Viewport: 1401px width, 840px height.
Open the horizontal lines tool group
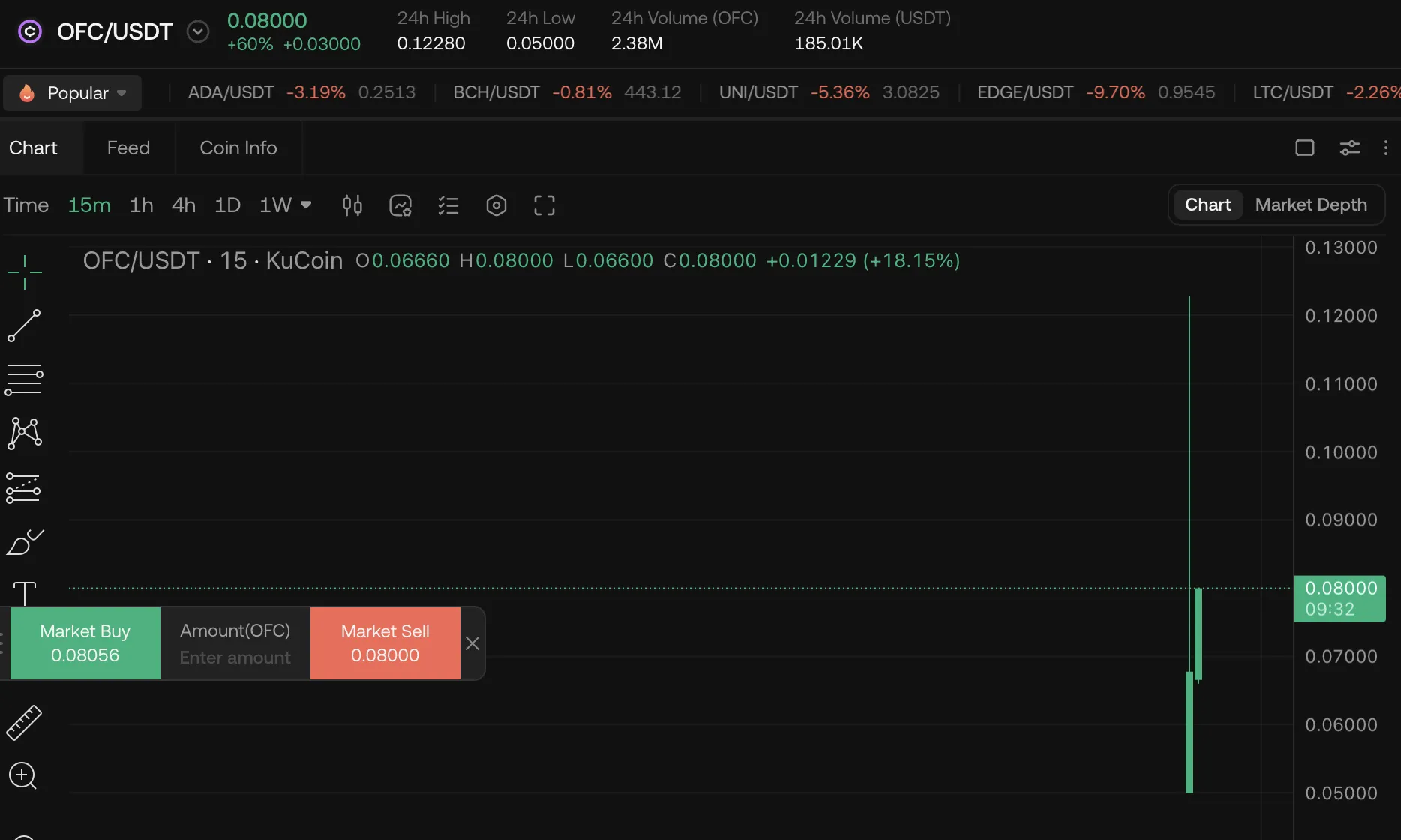coord(24,379)
